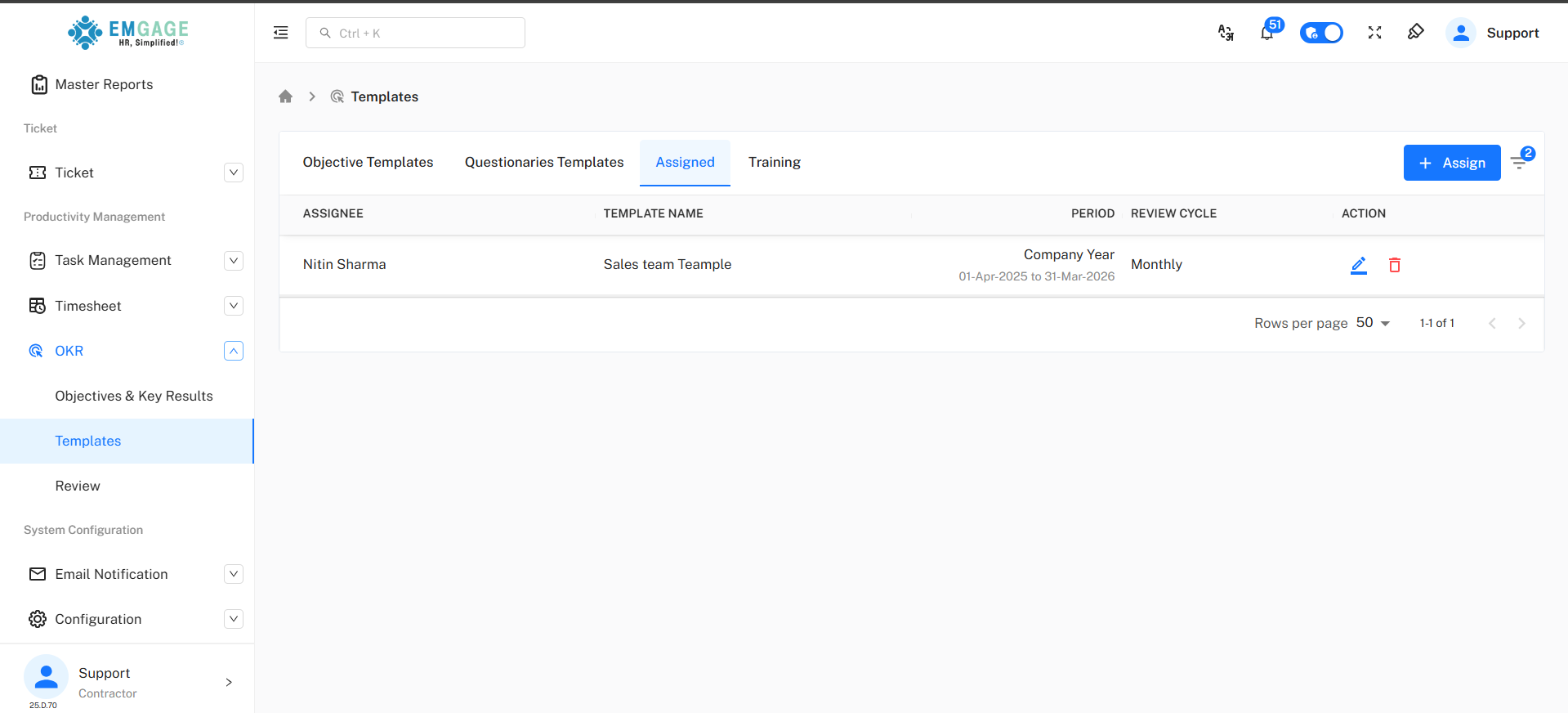This screenshot has height=713, width=1568.
Task: Click the Assign button
Action: click(1451, 163)
